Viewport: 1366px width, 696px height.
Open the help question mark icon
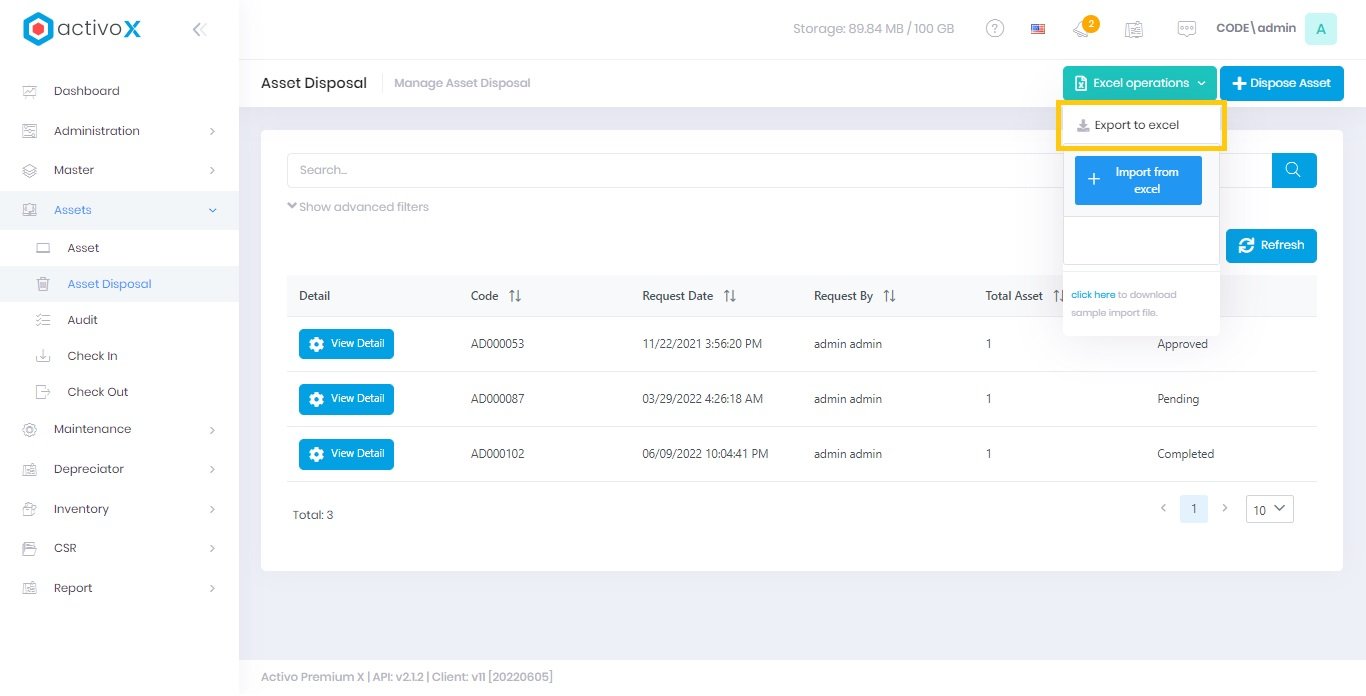[x=995, y=29]
